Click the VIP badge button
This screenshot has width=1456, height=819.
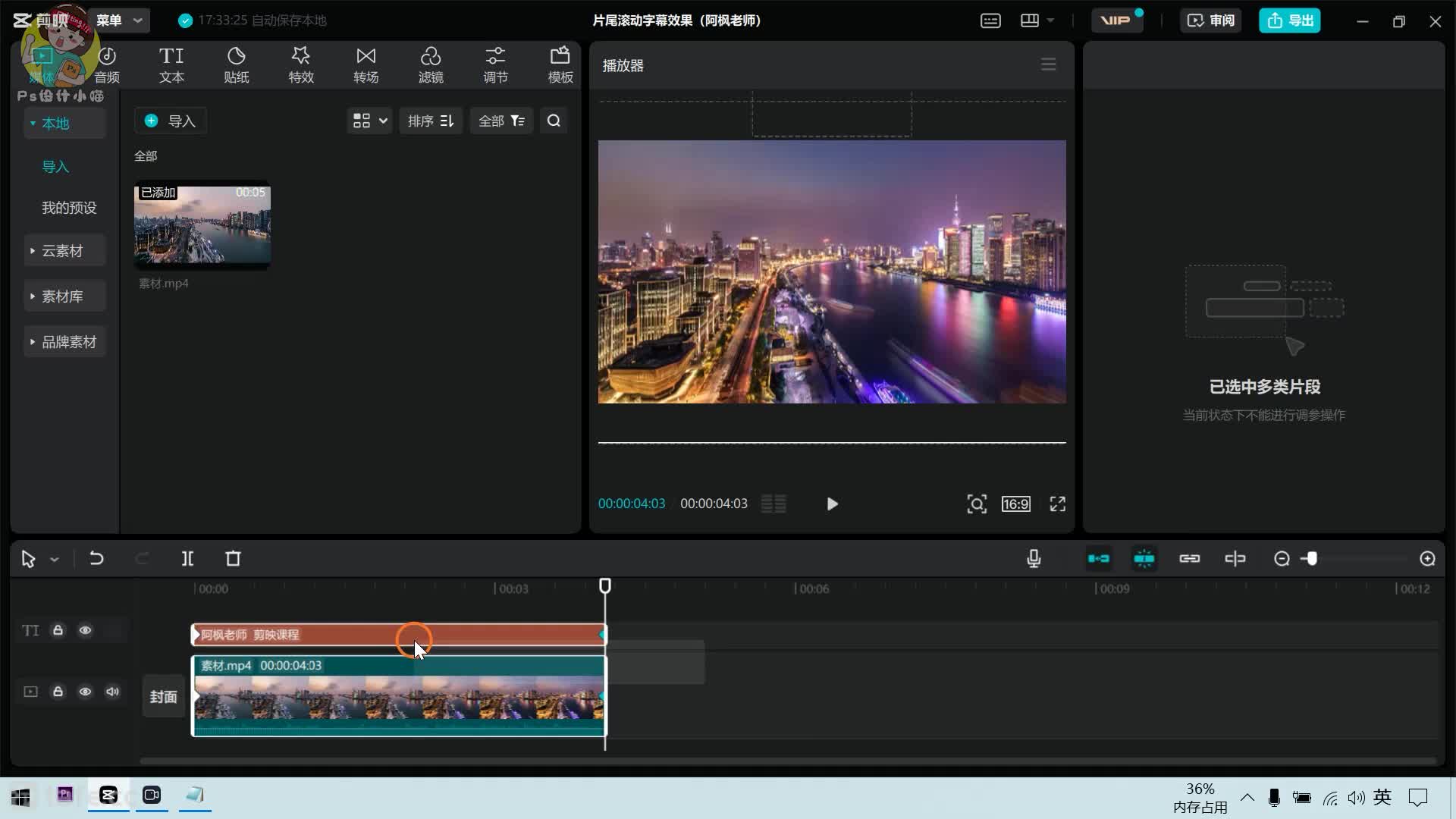coord(1116,20)
